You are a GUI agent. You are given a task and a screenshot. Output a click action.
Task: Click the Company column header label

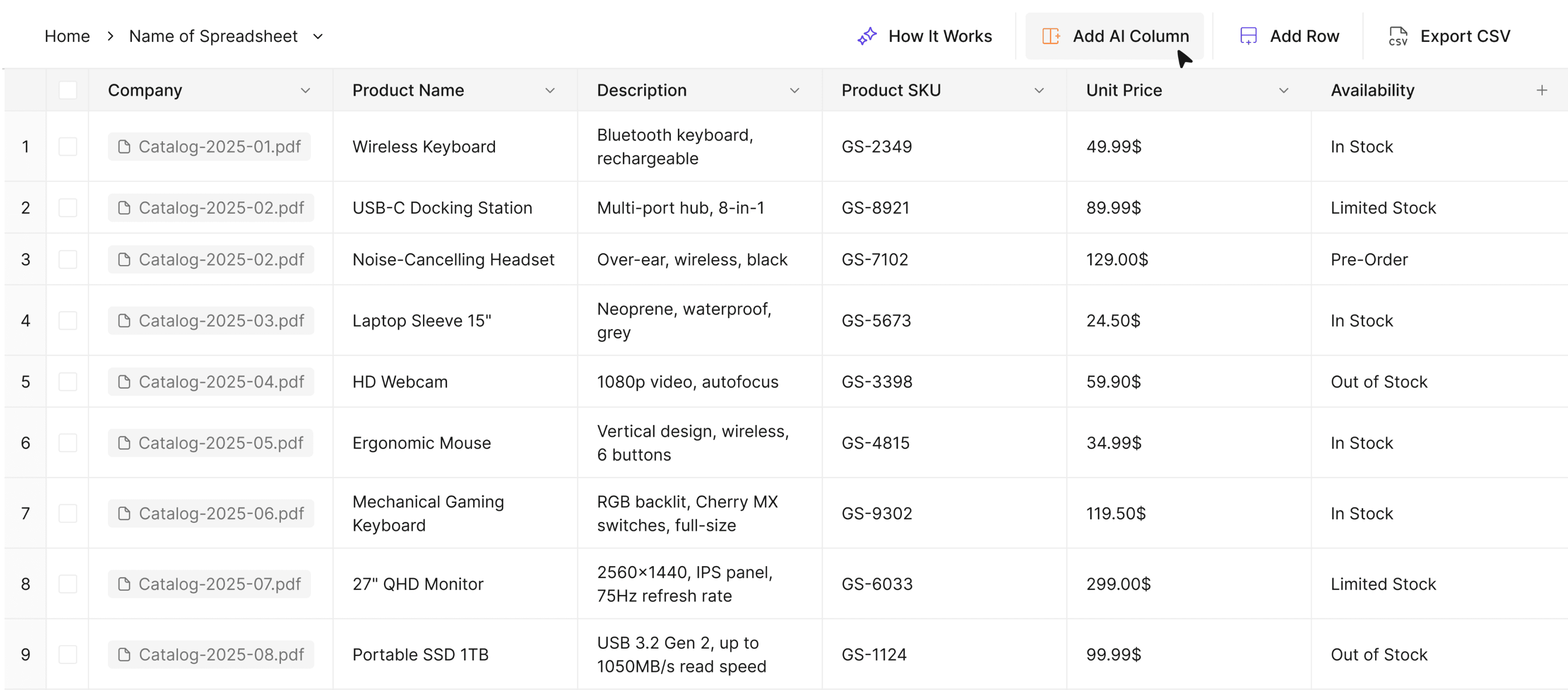[x=145, y=90]
